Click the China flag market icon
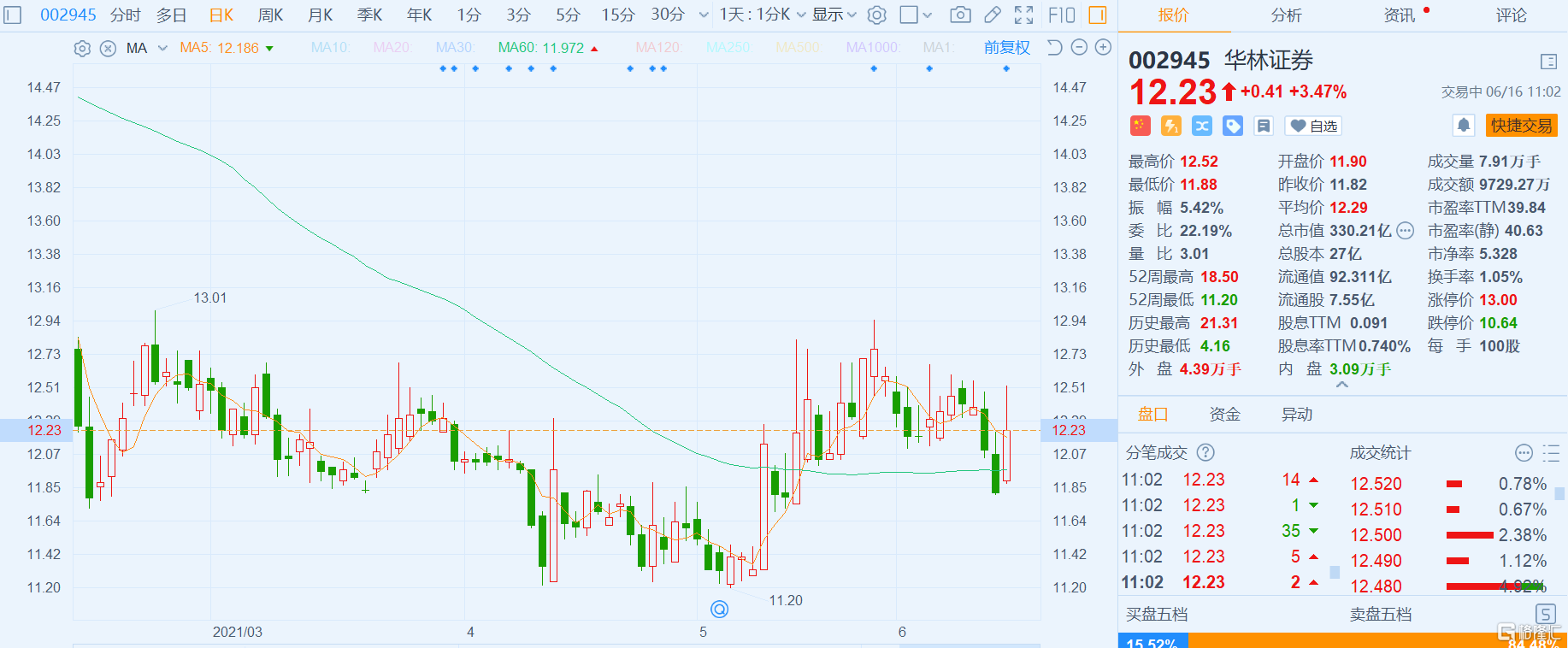 pyautogui.click(x=1140, y=126)
